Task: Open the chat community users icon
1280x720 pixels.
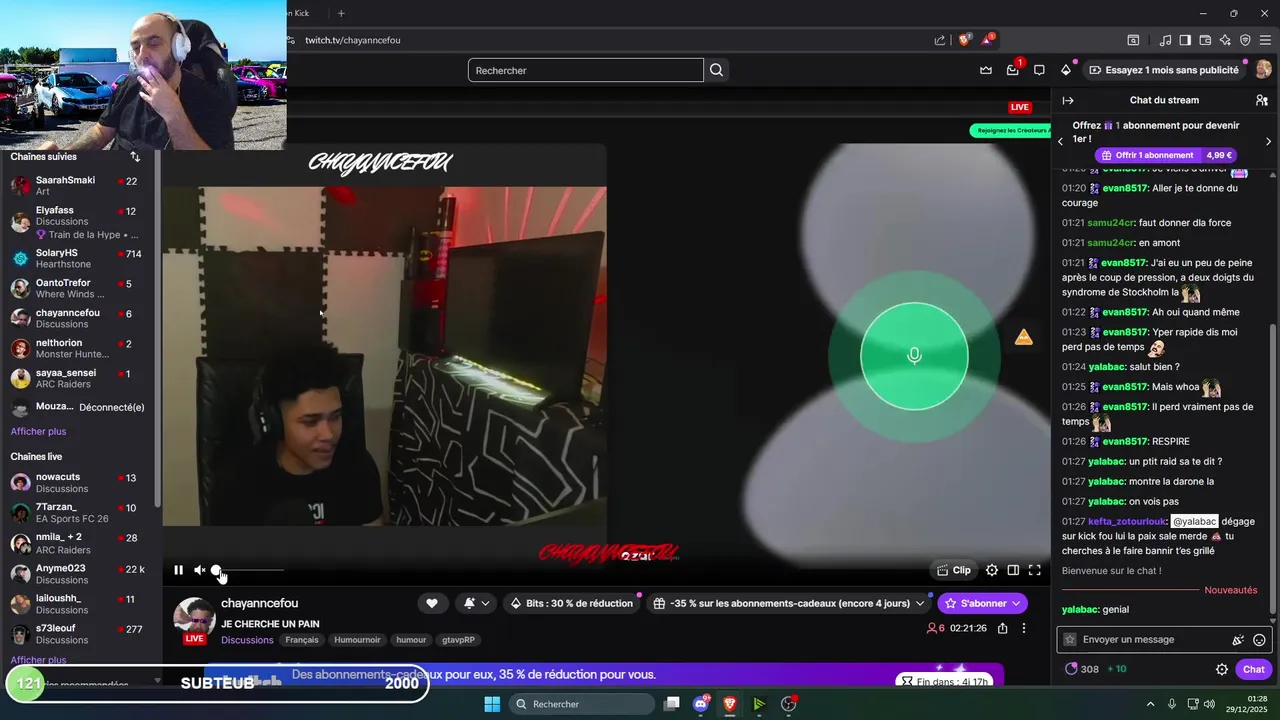Action: click(1262, 100)
